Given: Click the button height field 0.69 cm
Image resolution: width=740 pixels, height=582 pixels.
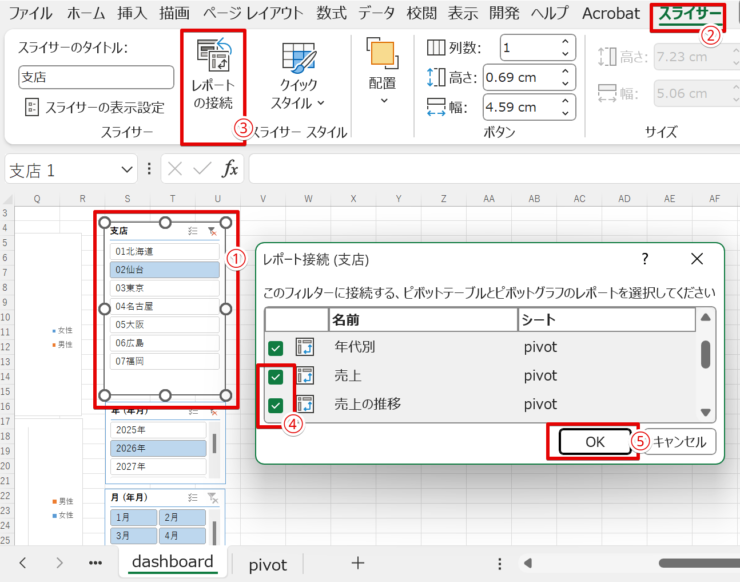Looking at the screenshot, I should click(521, 77).
